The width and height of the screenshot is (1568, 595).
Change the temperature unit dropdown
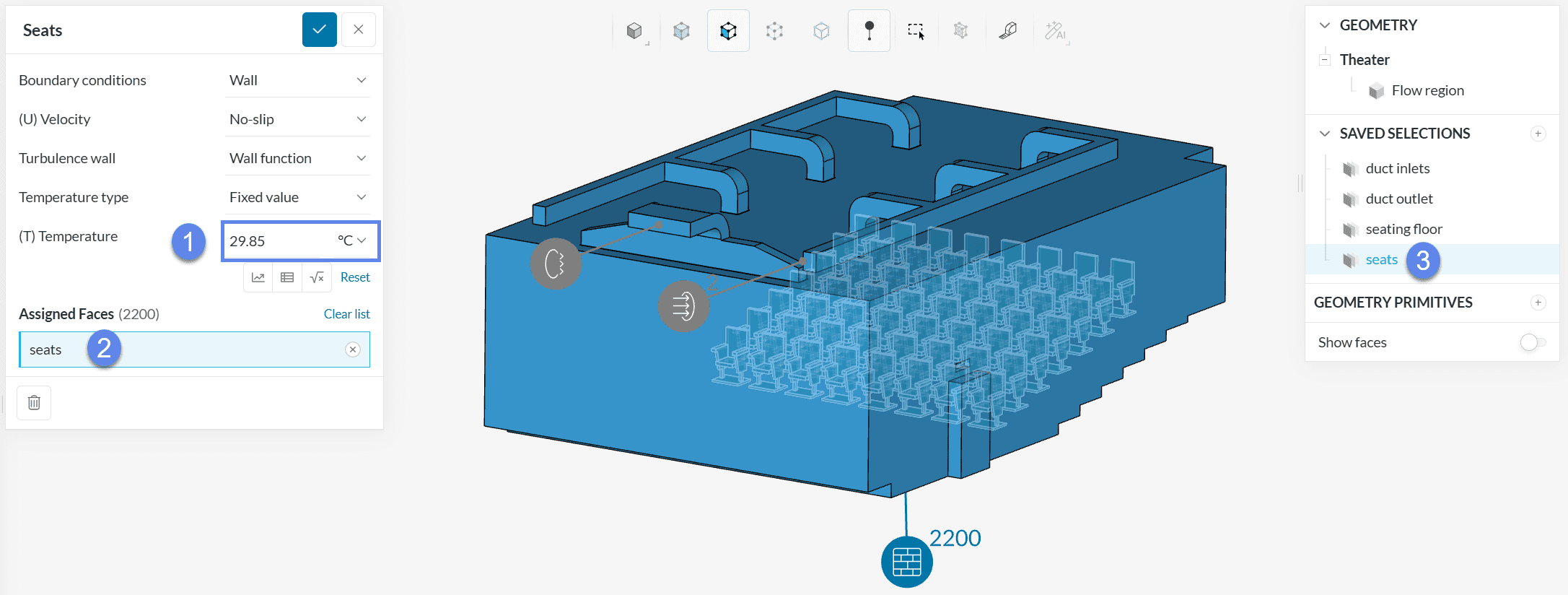click(353, 241)
